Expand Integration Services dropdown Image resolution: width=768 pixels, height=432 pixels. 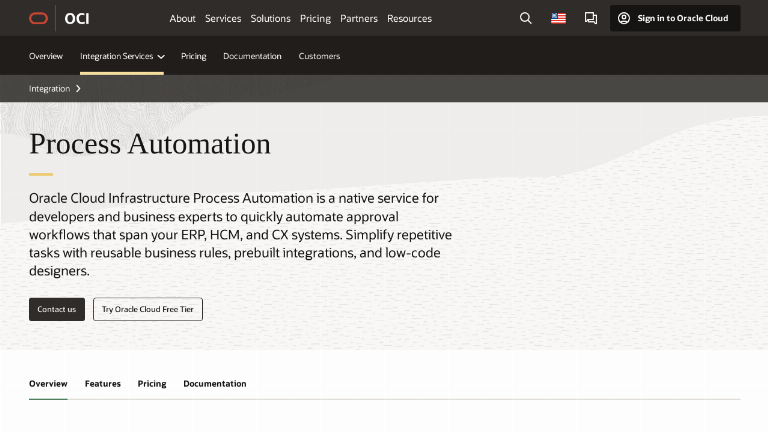pos(122,56)
